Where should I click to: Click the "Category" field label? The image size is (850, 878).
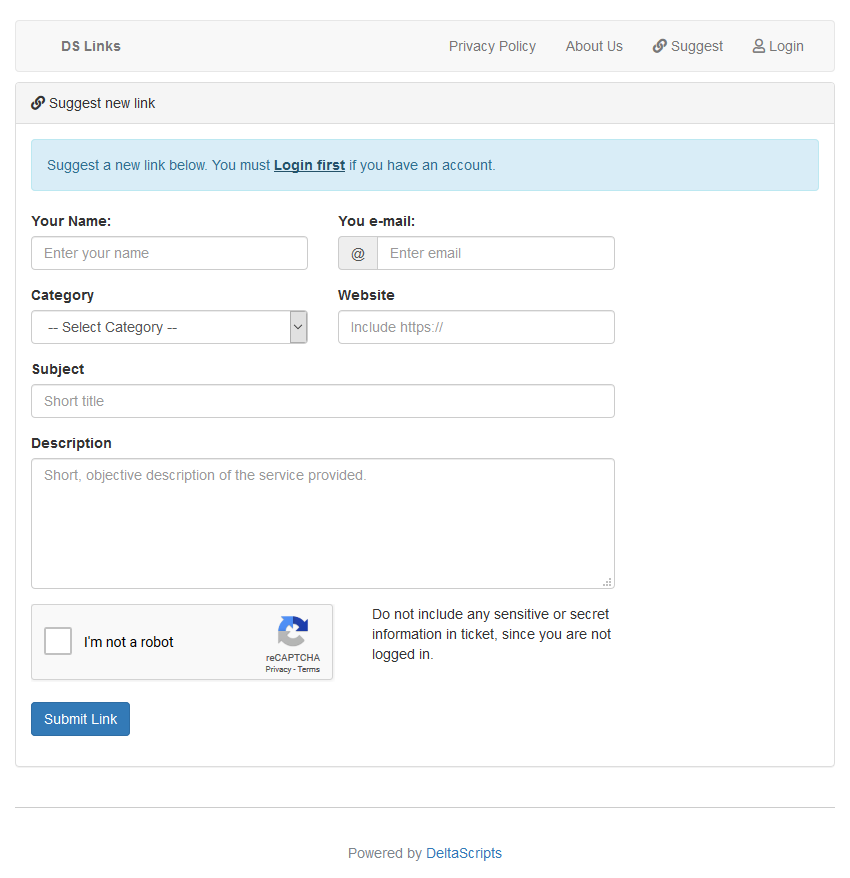click(63, 295)
